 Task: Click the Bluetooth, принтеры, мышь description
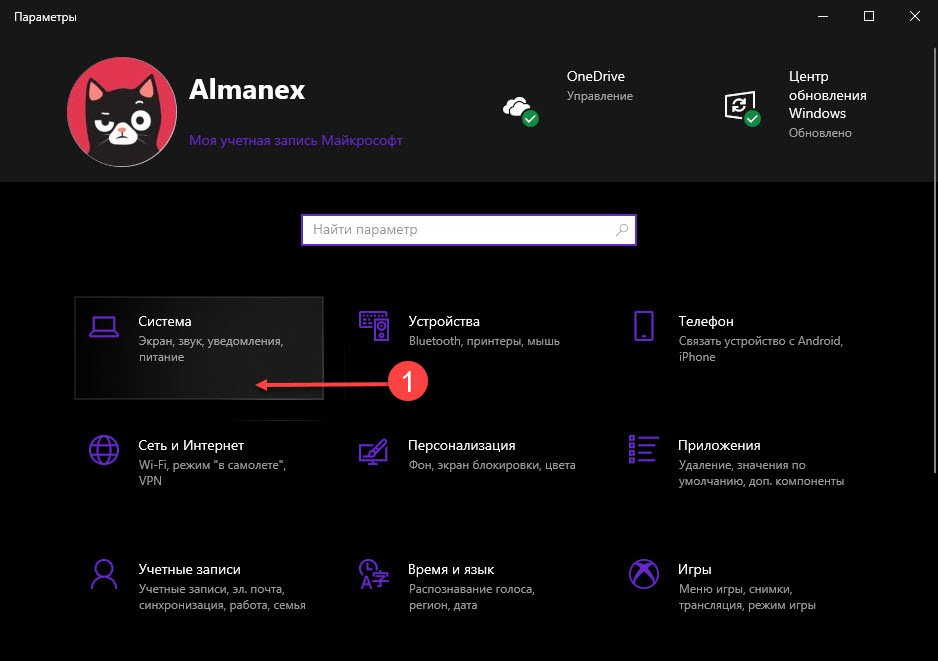[484, 341]
